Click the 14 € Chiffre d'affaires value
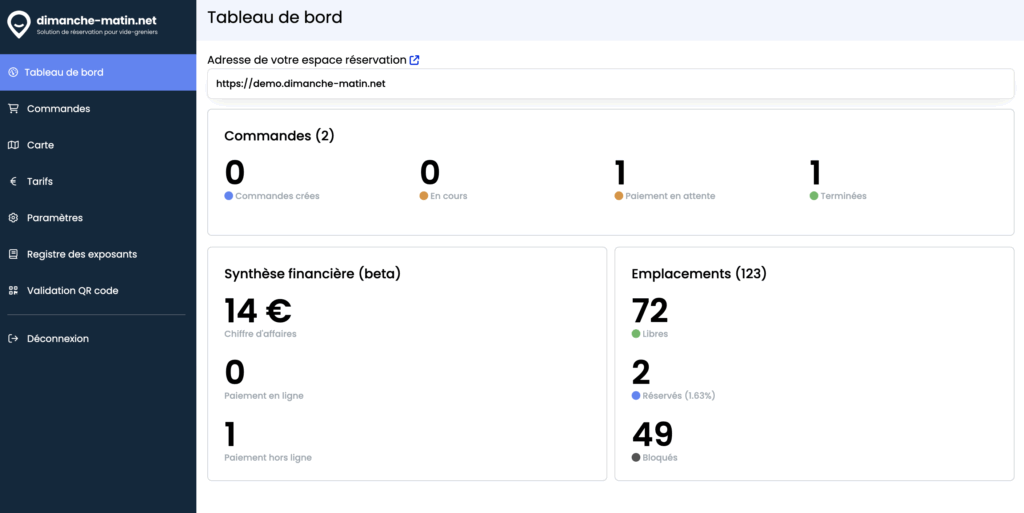Image resolution: width=1024 pixels, height=513 pixels. [x=258, y=311]
